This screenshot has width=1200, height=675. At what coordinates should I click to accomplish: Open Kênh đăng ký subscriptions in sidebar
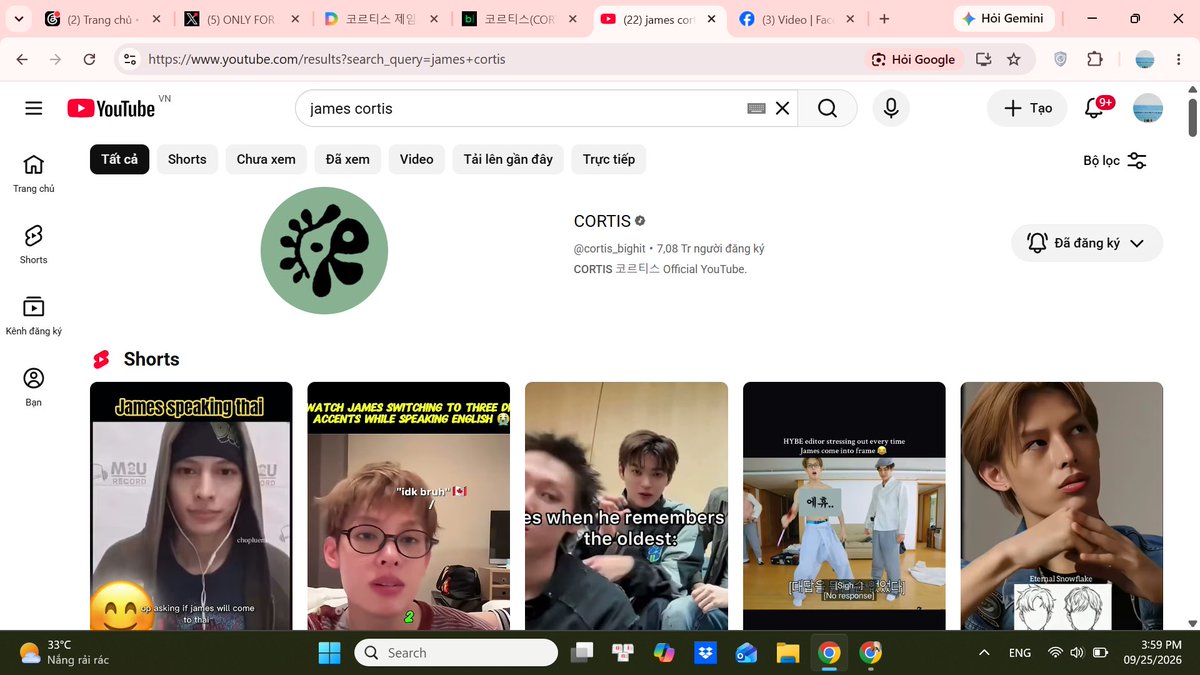point(34,316)
